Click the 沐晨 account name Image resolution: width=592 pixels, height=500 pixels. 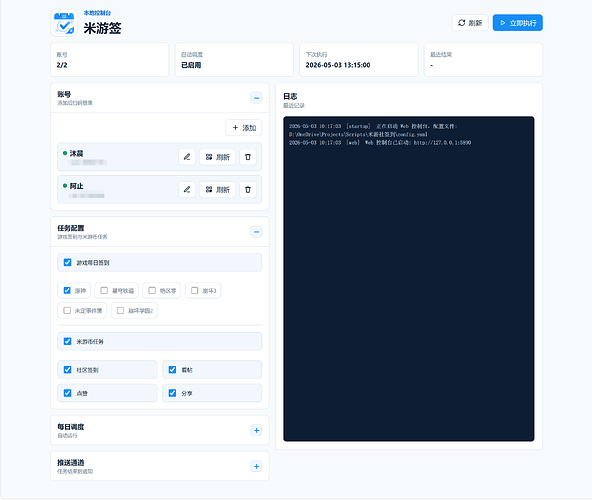pos(76,153)
